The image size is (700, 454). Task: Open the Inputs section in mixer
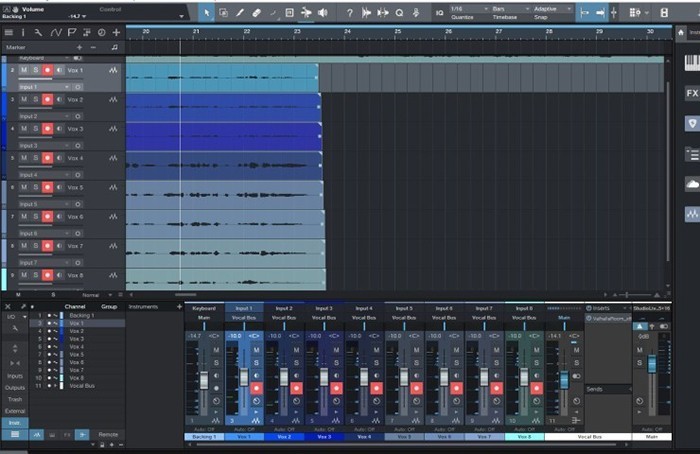click(15, 376)
